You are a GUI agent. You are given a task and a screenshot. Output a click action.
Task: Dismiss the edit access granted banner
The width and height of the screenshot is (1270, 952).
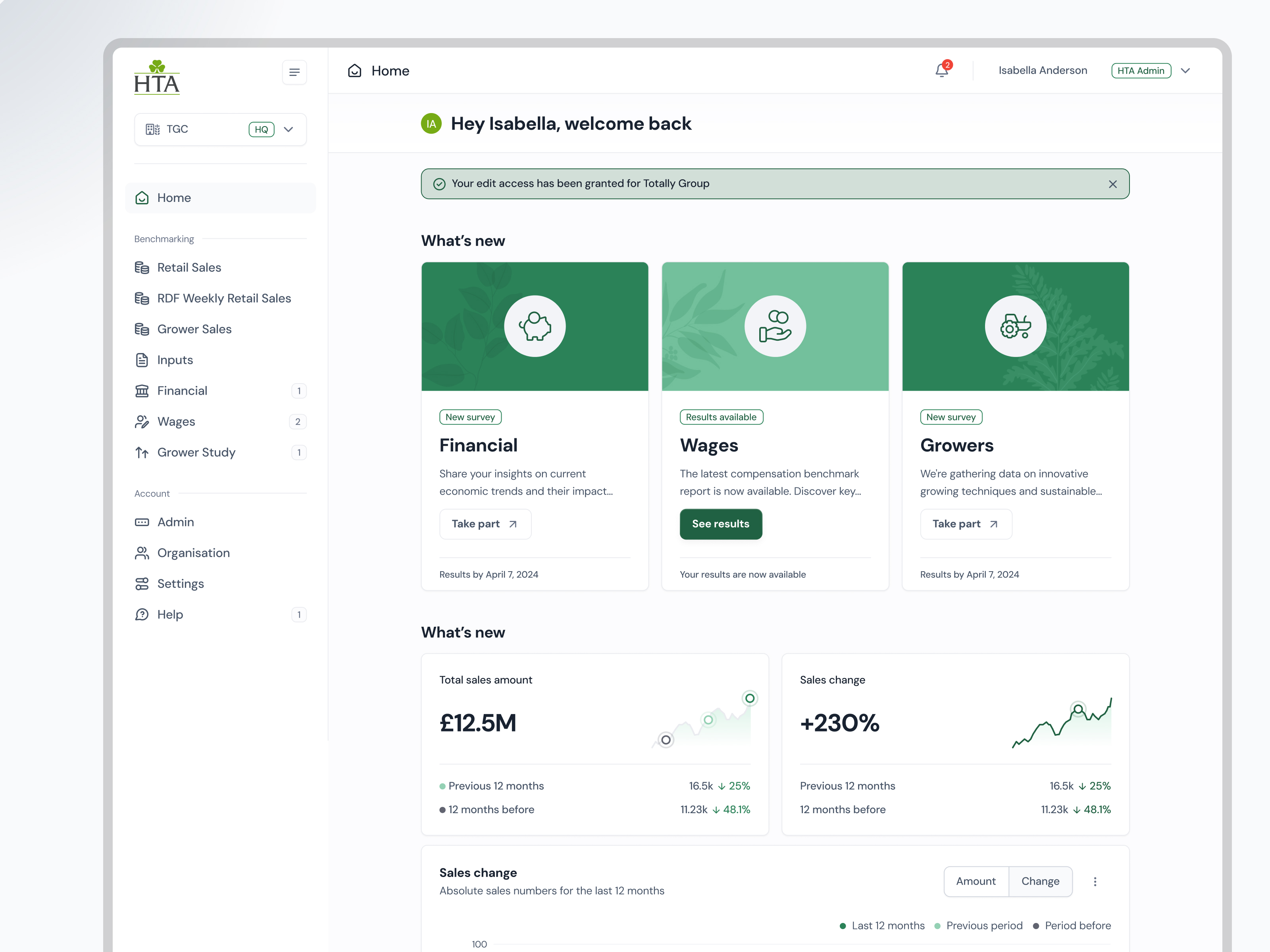point(1112,184)
